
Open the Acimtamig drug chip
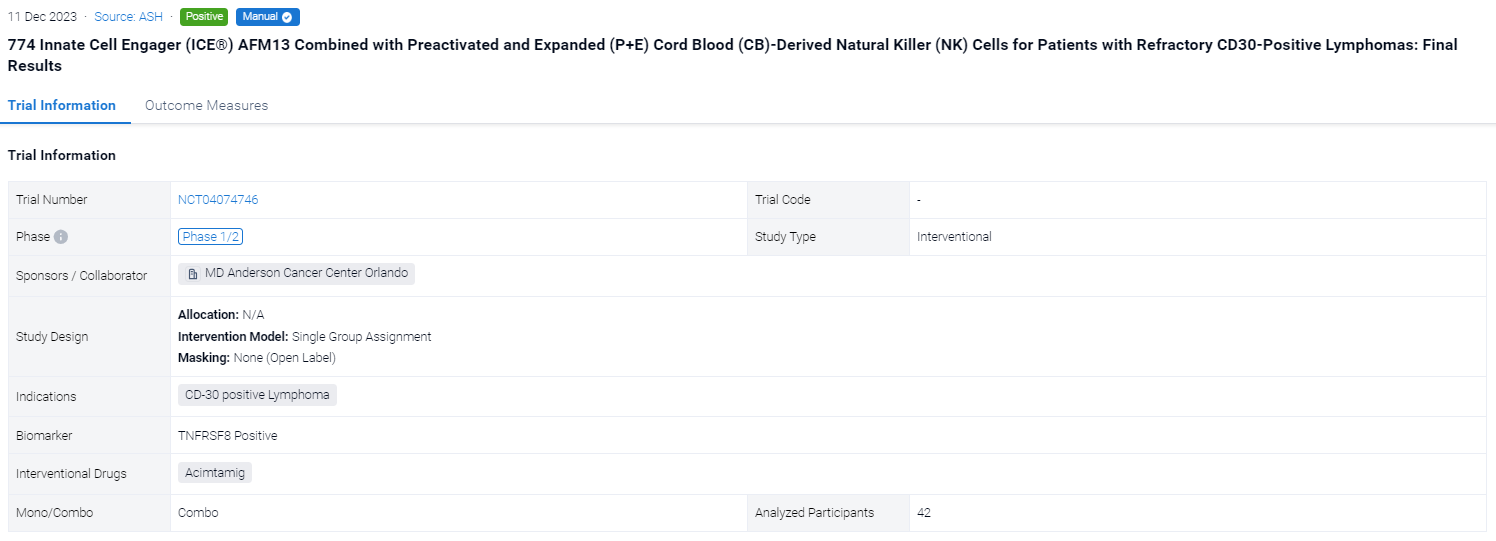215,473
